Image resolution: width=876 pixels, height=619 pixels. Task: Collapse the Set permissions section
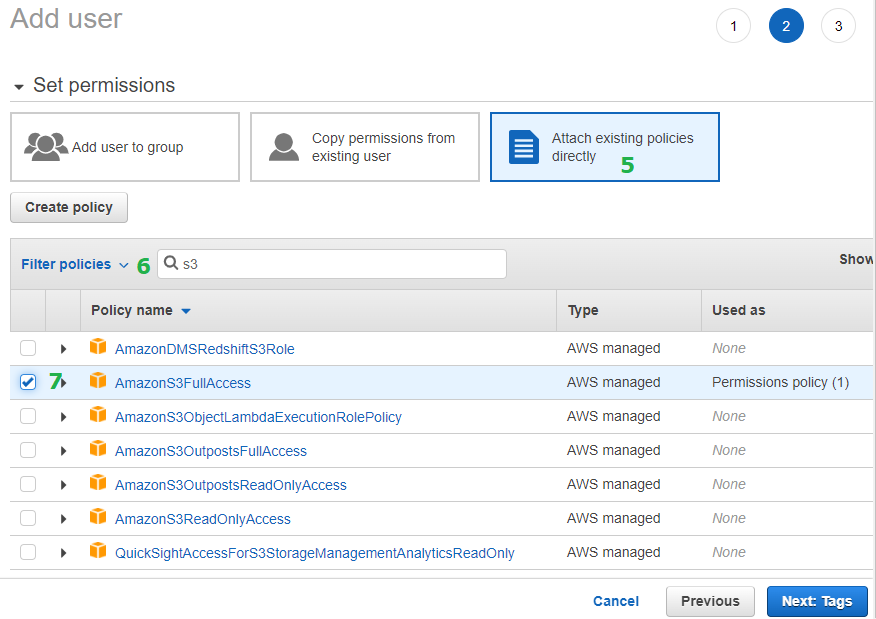point(19,87)
